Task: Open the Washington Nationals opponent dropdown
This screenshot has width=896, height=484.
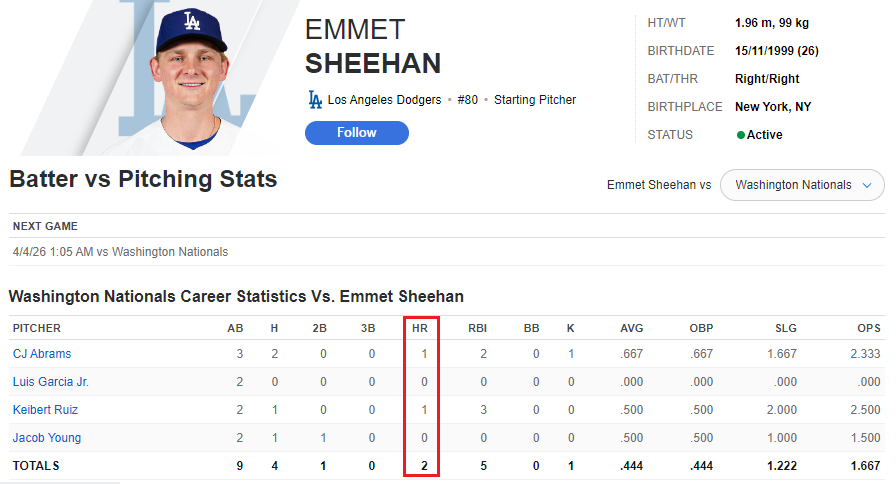Action: click(x=802, y=185)
